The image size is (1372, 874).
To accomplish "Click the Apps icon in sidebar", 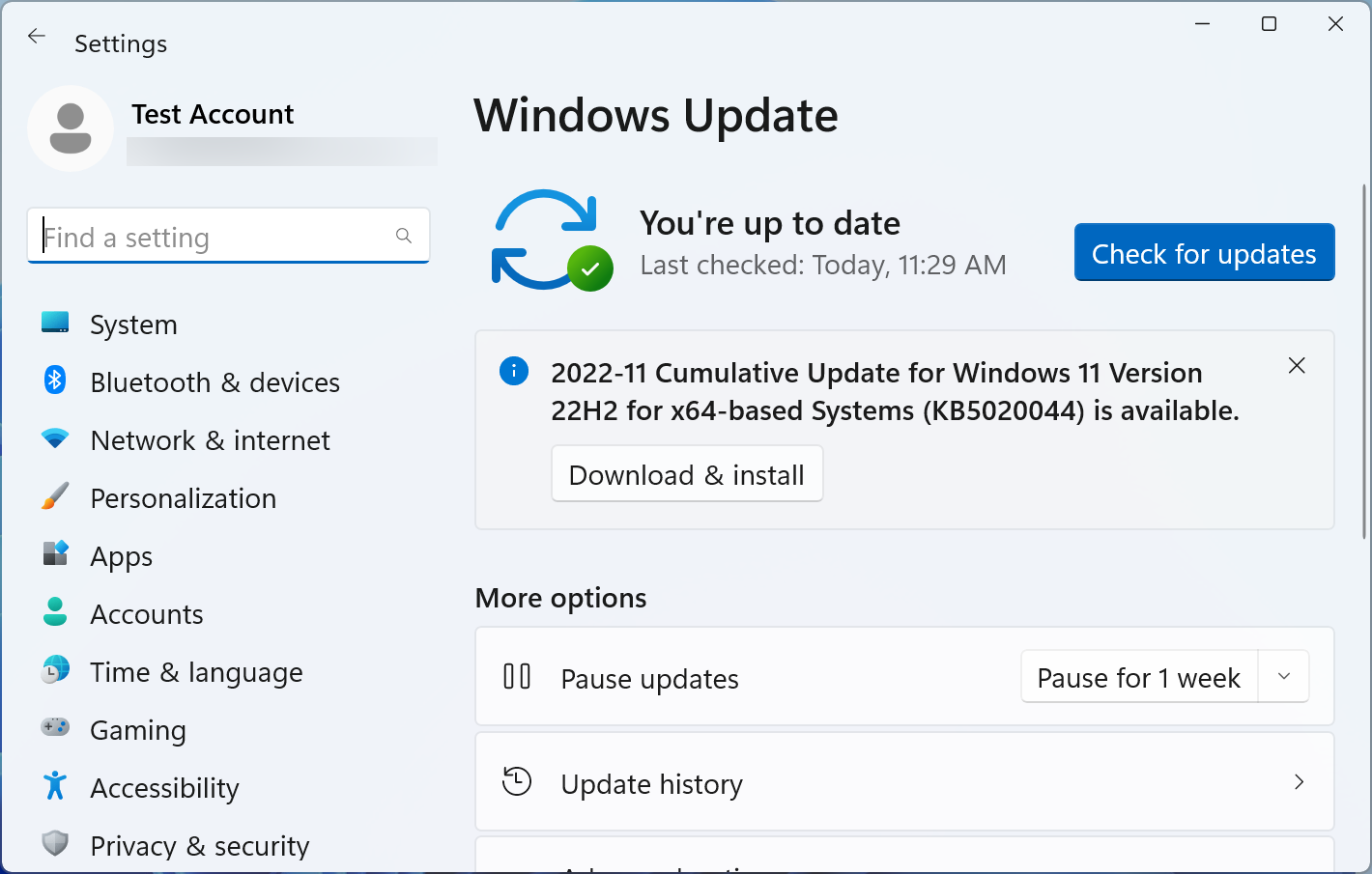I will (55, 553).
